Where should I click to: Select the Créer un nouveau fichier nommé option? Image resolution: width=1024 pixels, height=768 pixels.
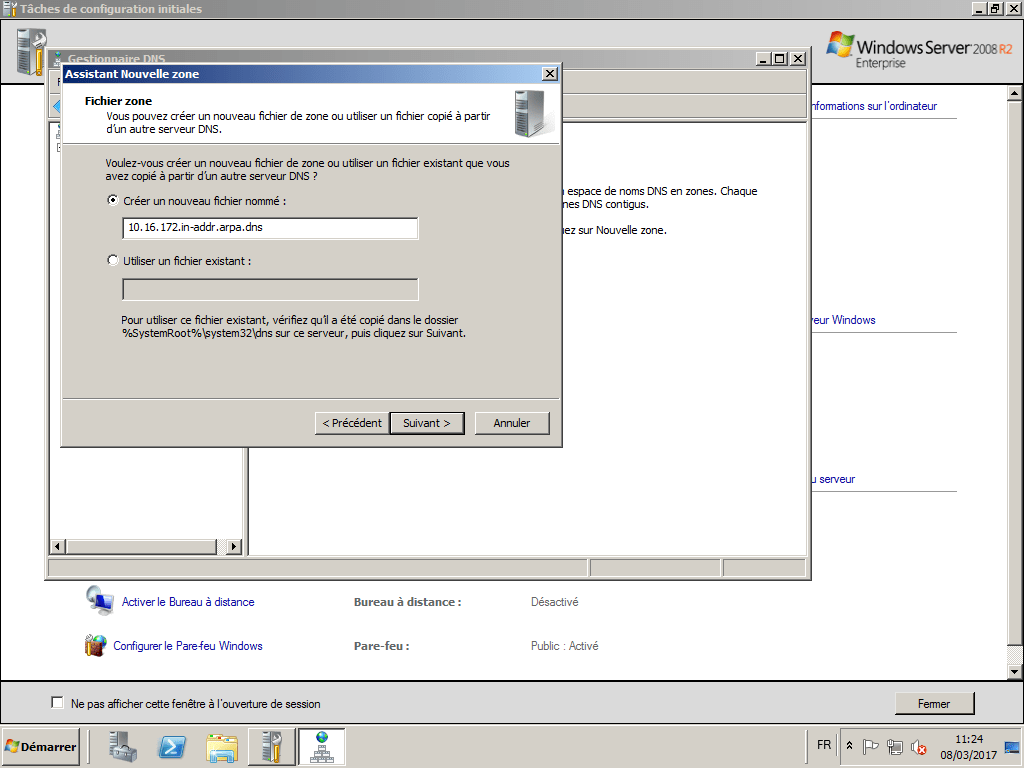point(112,200)
